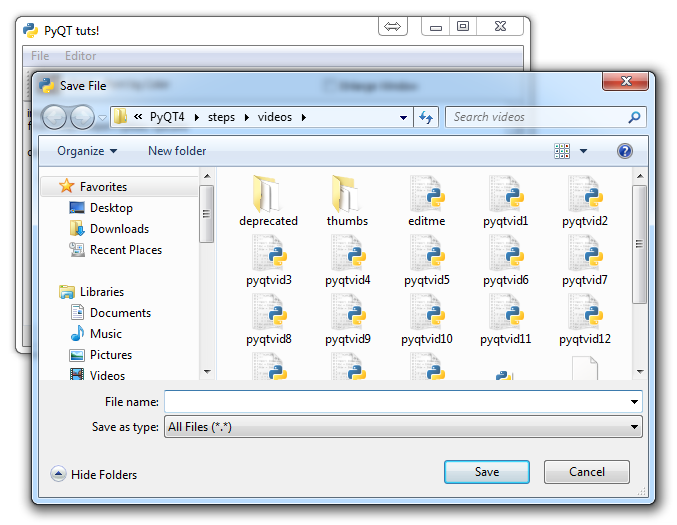Click the file list vertical scrollbar
Image resolution: width=677 pixels, height=525 pixels.
(x=640, y=245)
